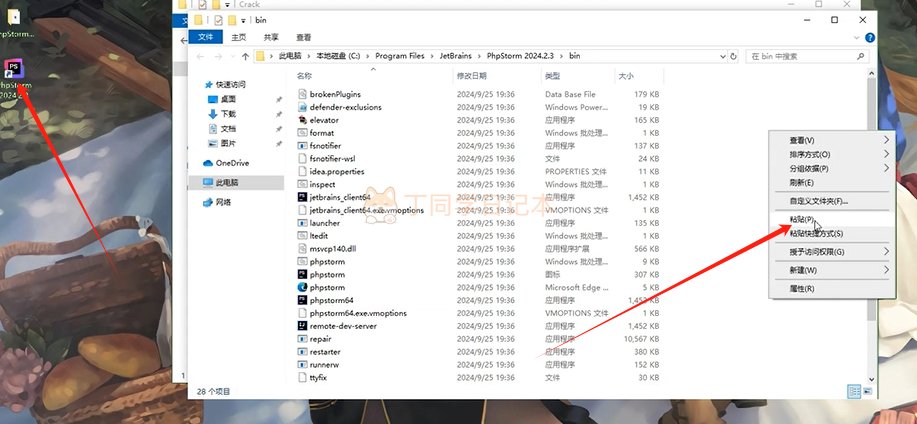
Task: Click the phpstorm Microsoft Edge file icon
Action: (302, 287)
